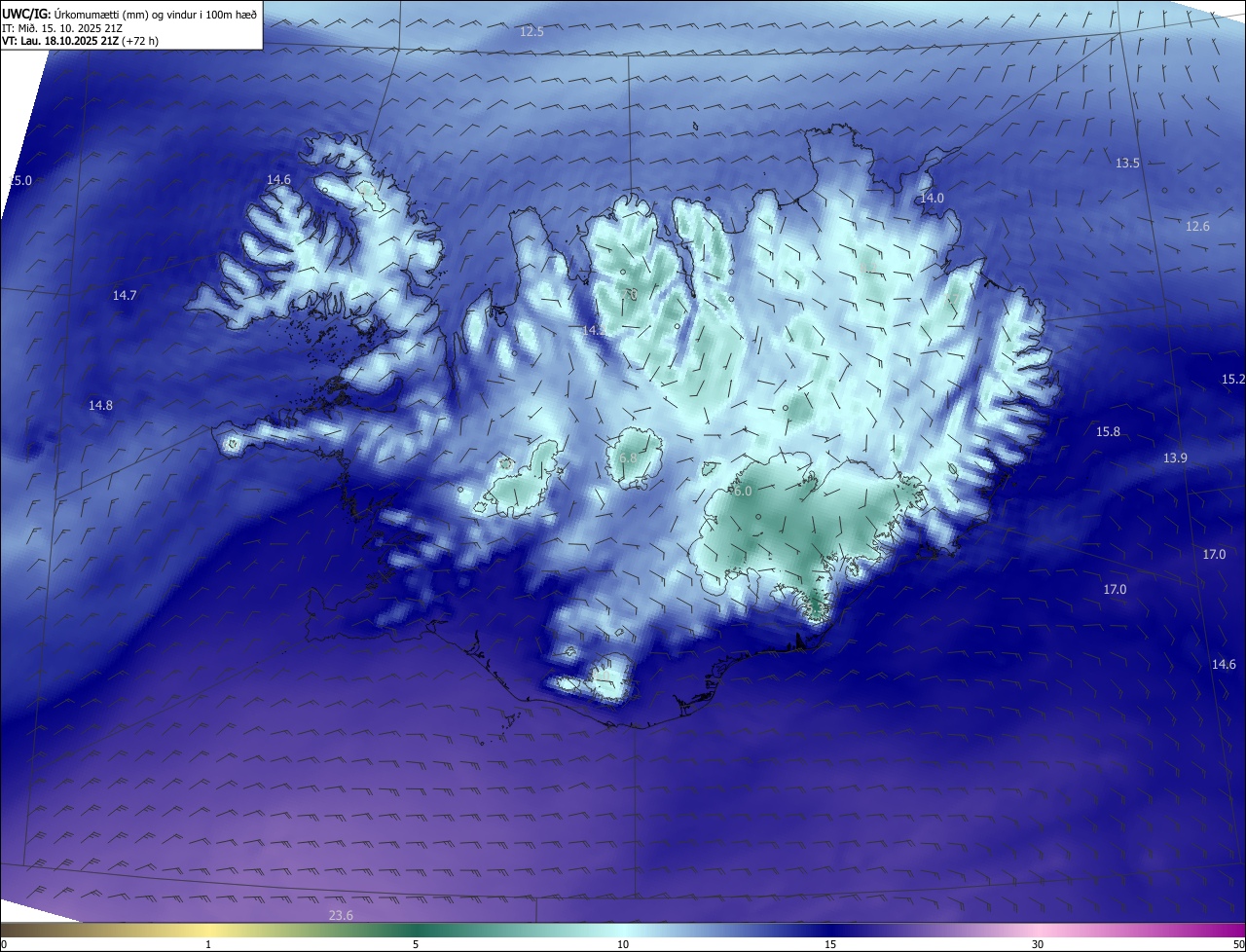This screenshot has width=1246, height=952.
Task: Select the 15.8 reading off the east coast
Action: click(x=1108, y=431)
